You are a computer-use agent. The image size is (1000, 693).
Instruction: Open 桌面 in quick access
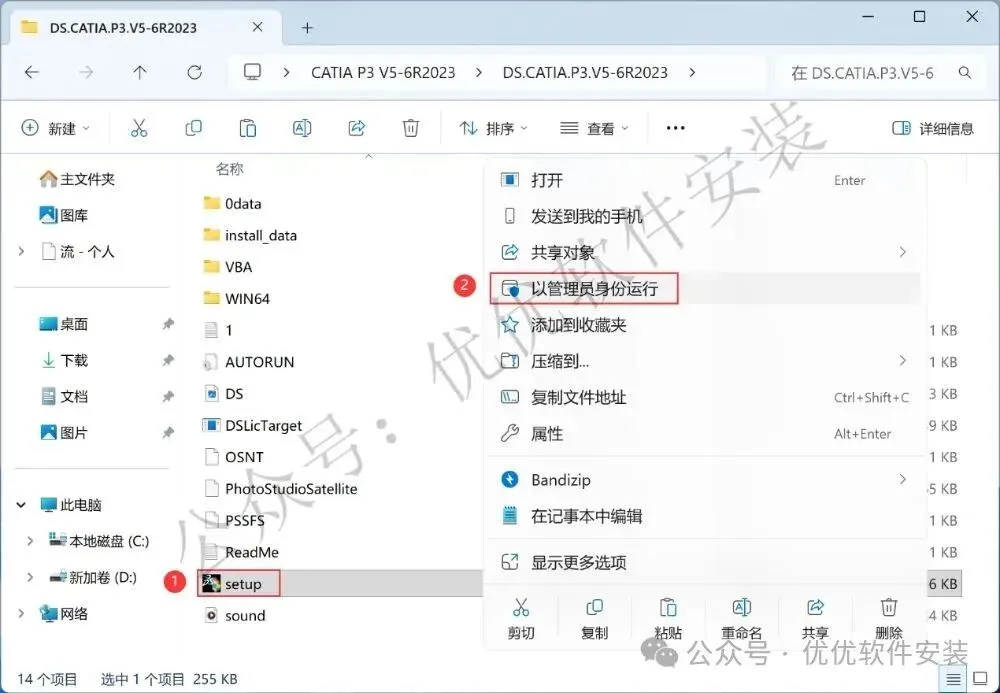tap(63, 324)
